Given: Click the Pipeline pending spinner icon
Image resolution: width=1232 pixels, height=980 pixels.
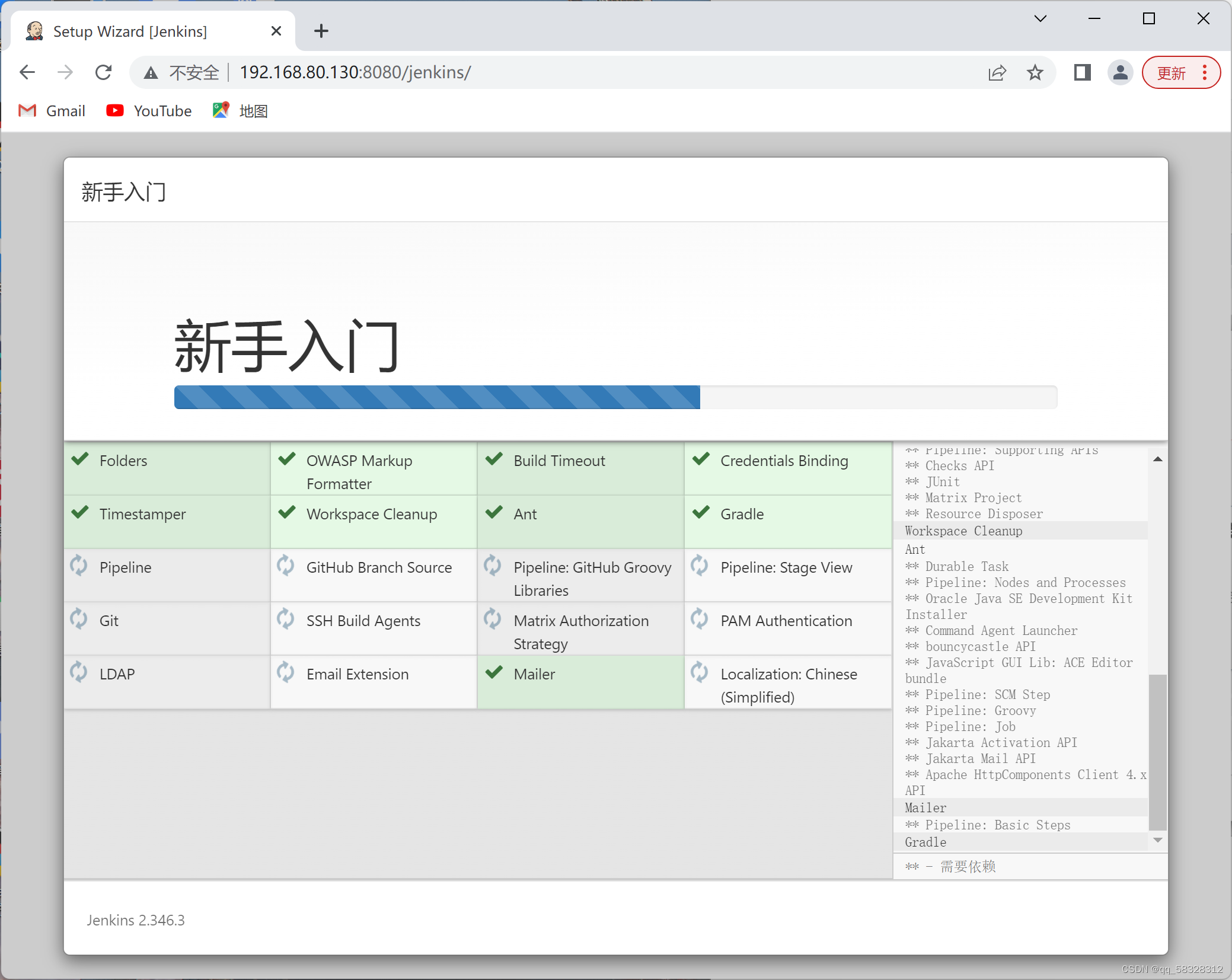Looking at the screenshot, I should click(79, 566).
